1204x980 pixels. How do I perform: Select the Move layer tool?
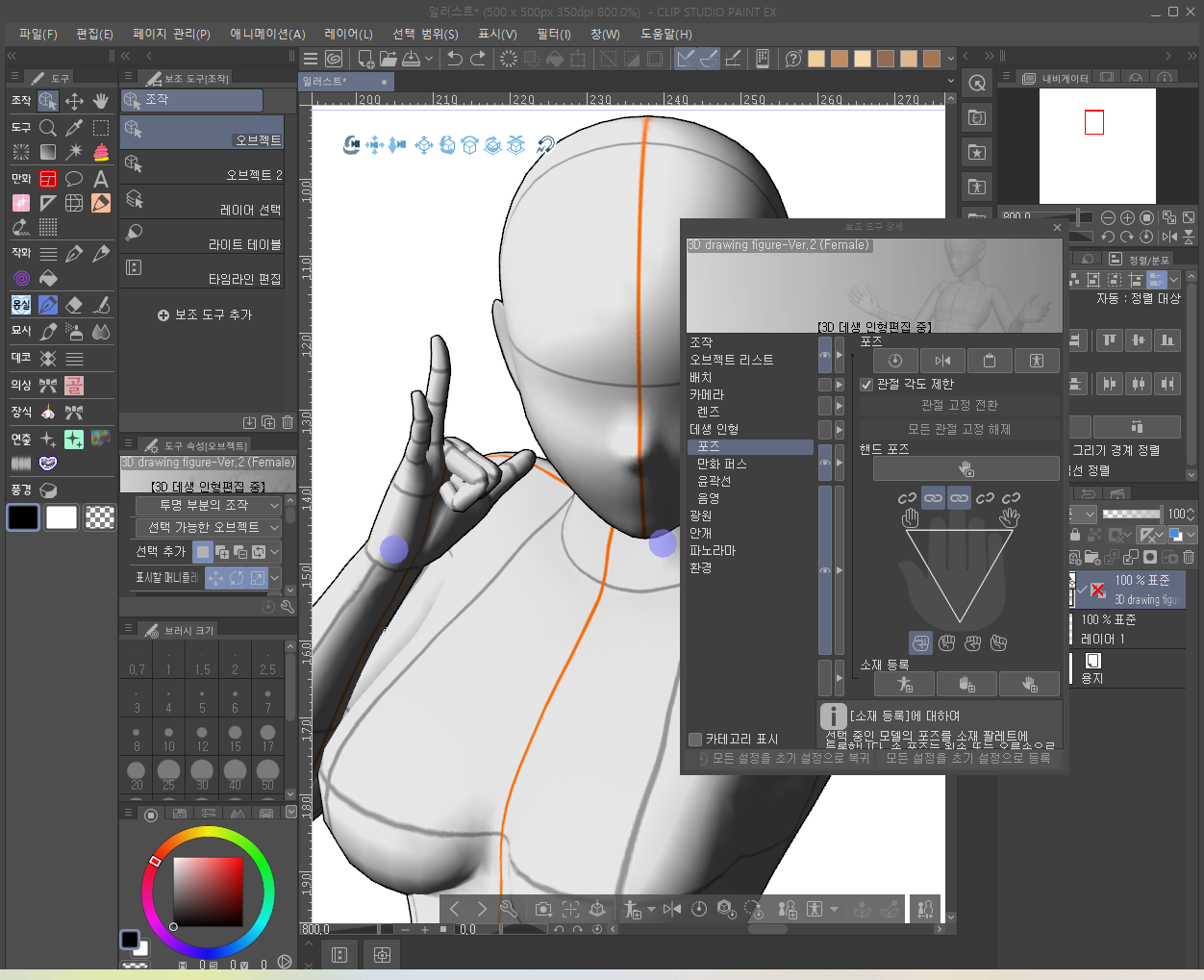[x=74, y=101]
